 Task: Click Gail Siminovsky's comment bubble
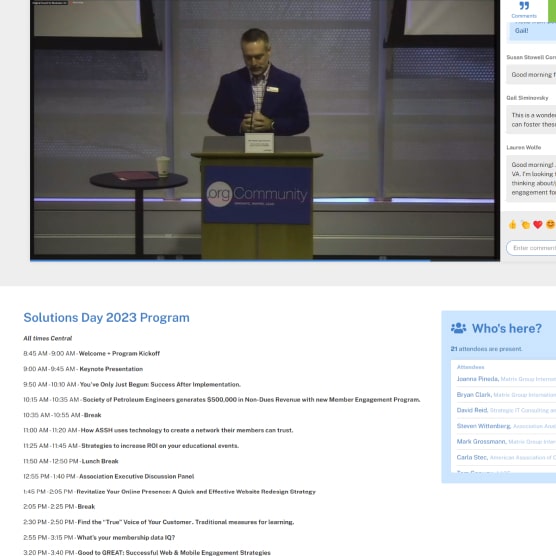coord(531,120)
